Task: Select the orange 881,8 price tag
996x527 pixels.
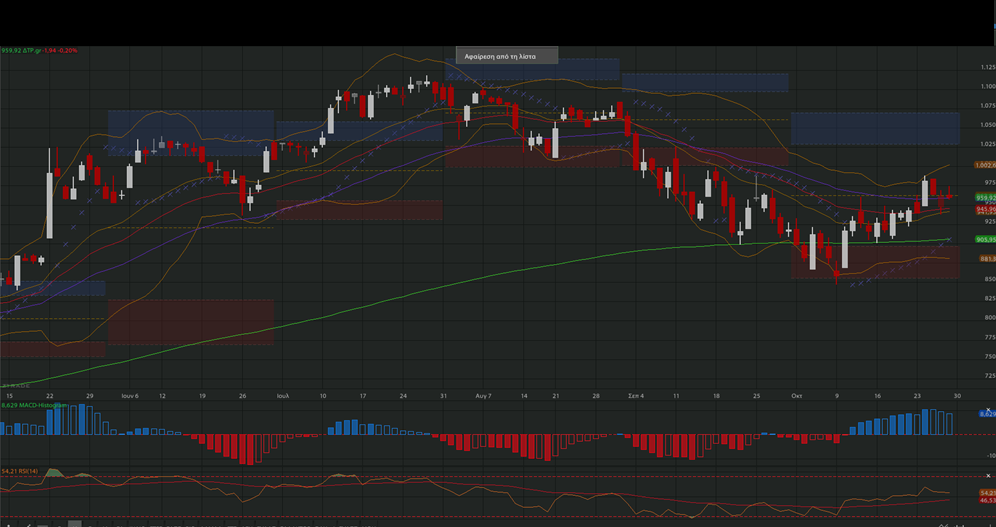Action: [987, 259]
